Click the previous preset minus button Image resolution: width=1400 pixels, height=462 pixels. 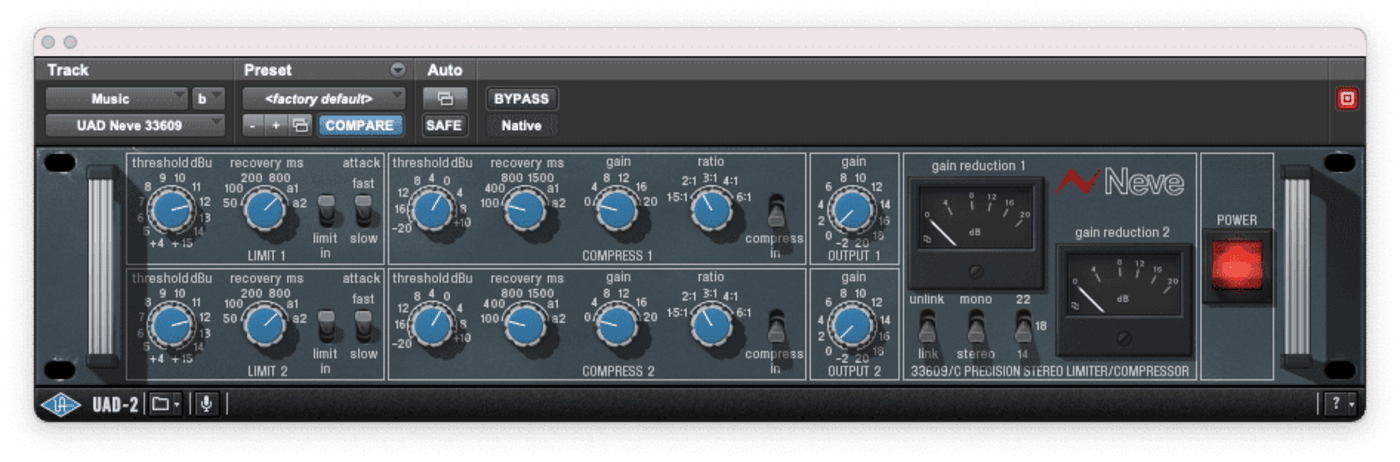click(253, 125)
